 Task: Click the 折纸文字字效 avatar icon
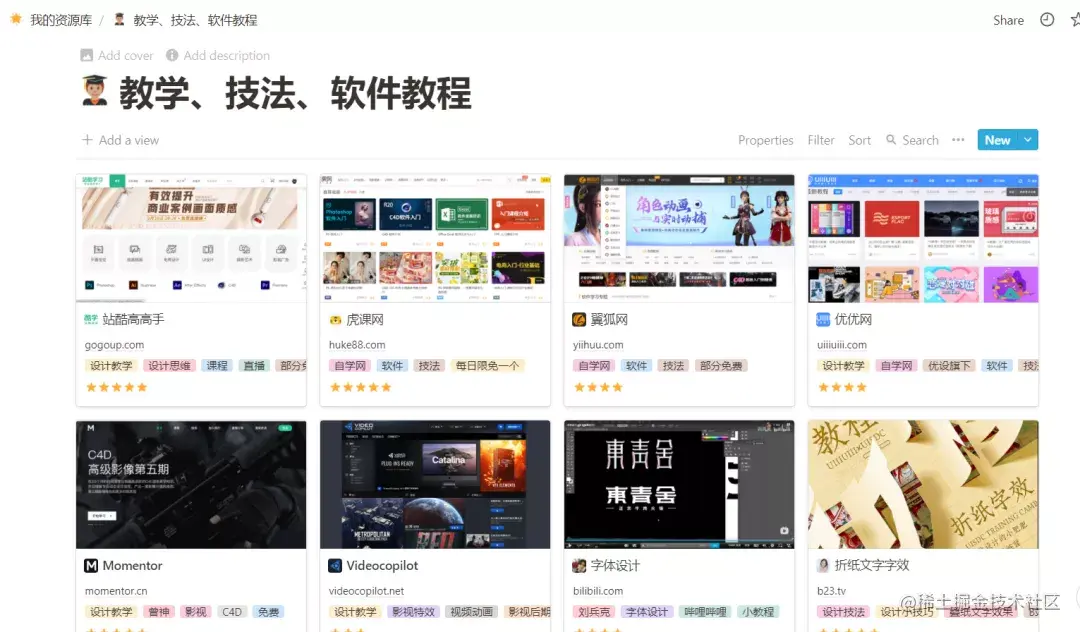[x=823, y=565]
